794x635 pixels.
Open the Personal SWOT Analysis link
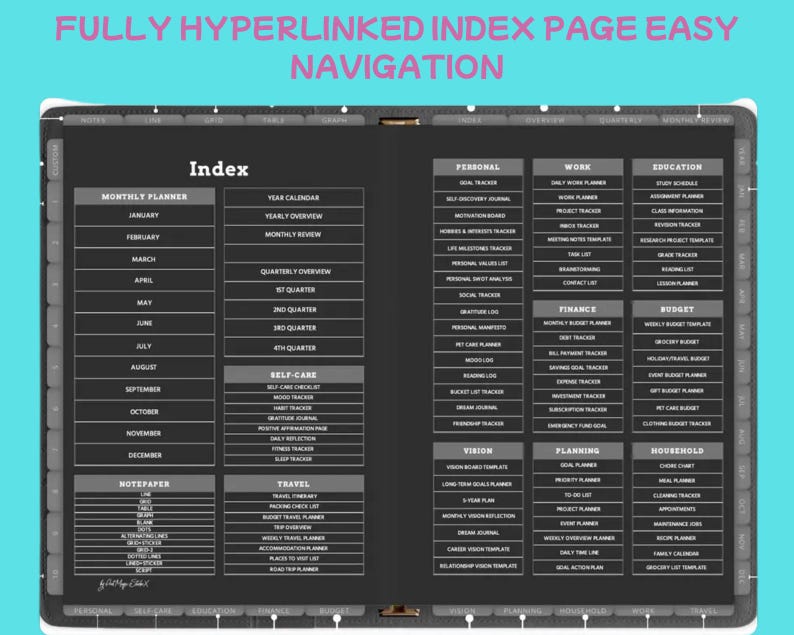pyautogui.click(x=478, y=279)
